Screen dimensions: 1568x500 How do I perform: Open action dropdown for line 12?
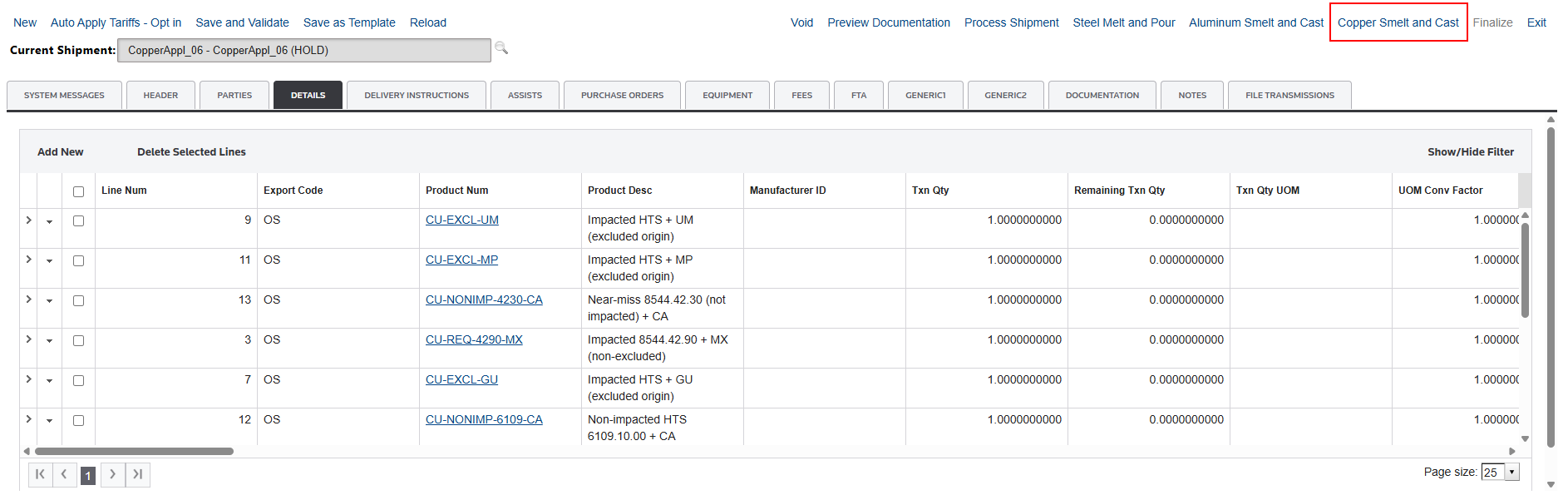(49, 421)
